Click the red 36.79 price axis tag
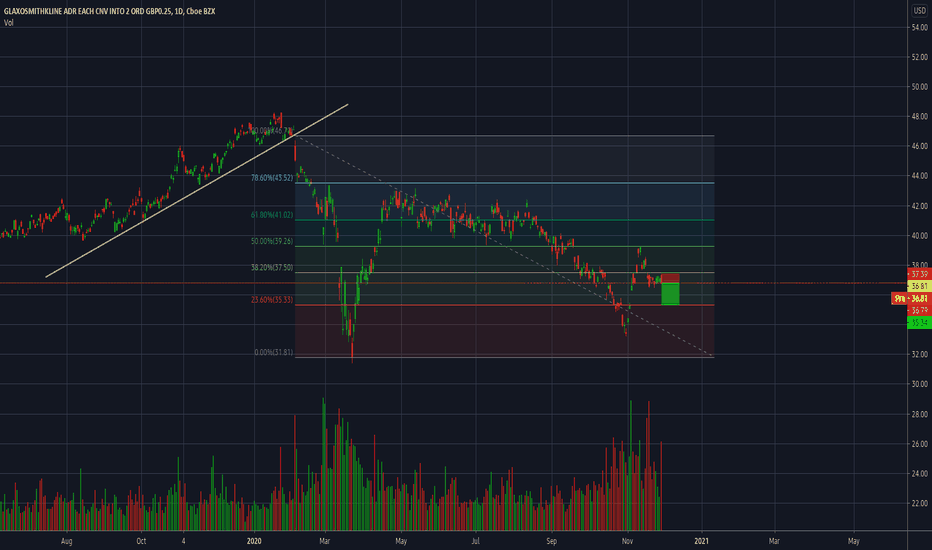Viewport: 932px width, 550px height. (x=920, y=310)
